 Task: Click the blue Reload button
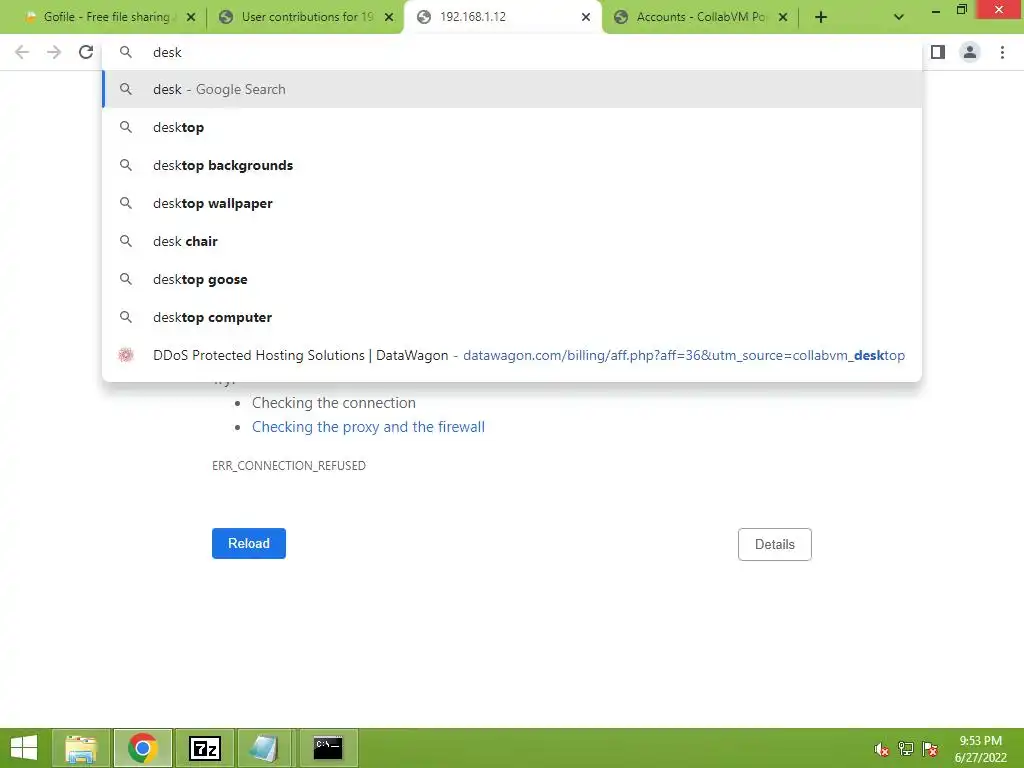[249, 543]
